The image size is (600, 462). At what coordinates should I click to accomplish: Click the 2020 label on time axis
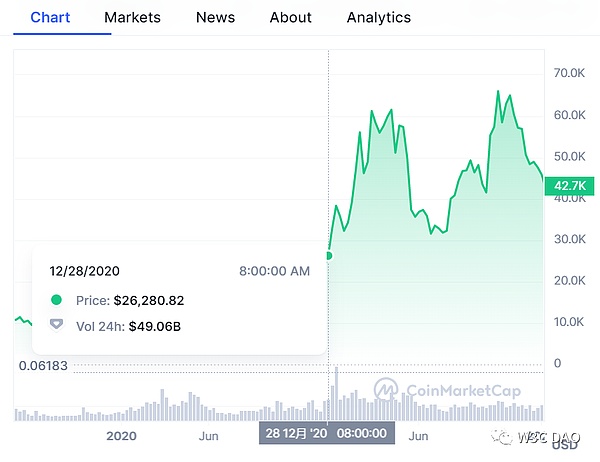[120, 436]
